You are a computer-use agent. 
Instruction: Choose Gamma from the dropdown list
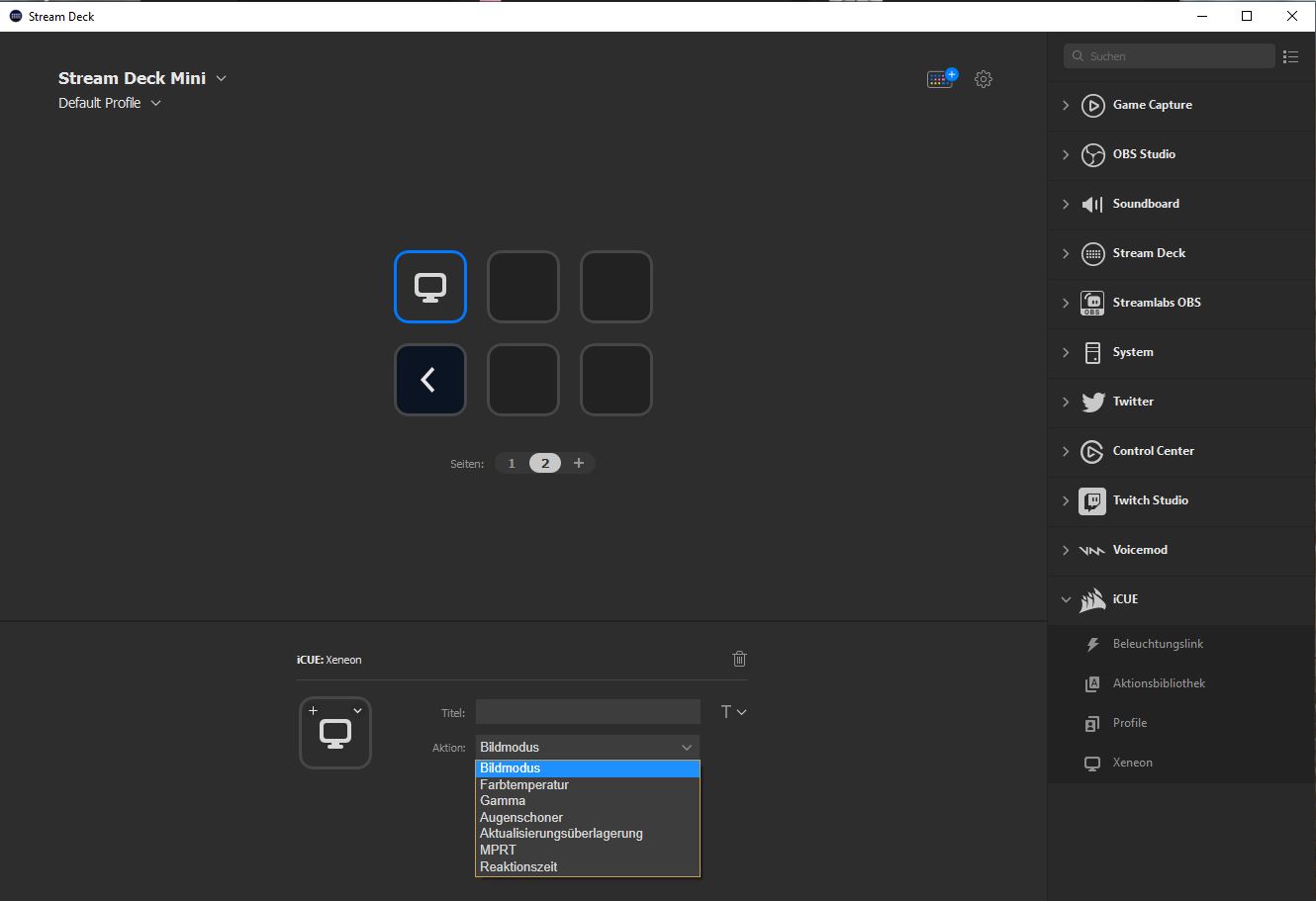588,801
